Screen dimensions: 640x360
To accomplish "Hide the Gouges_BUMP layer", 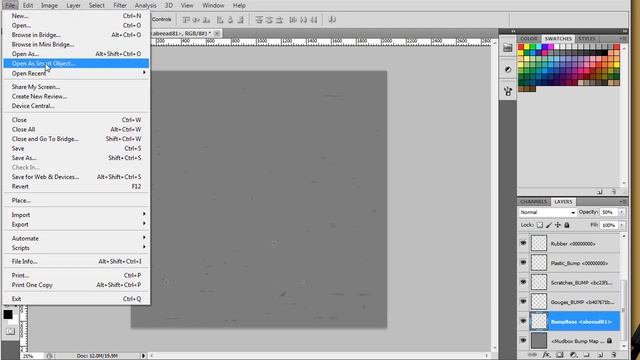I will [523, 302].
